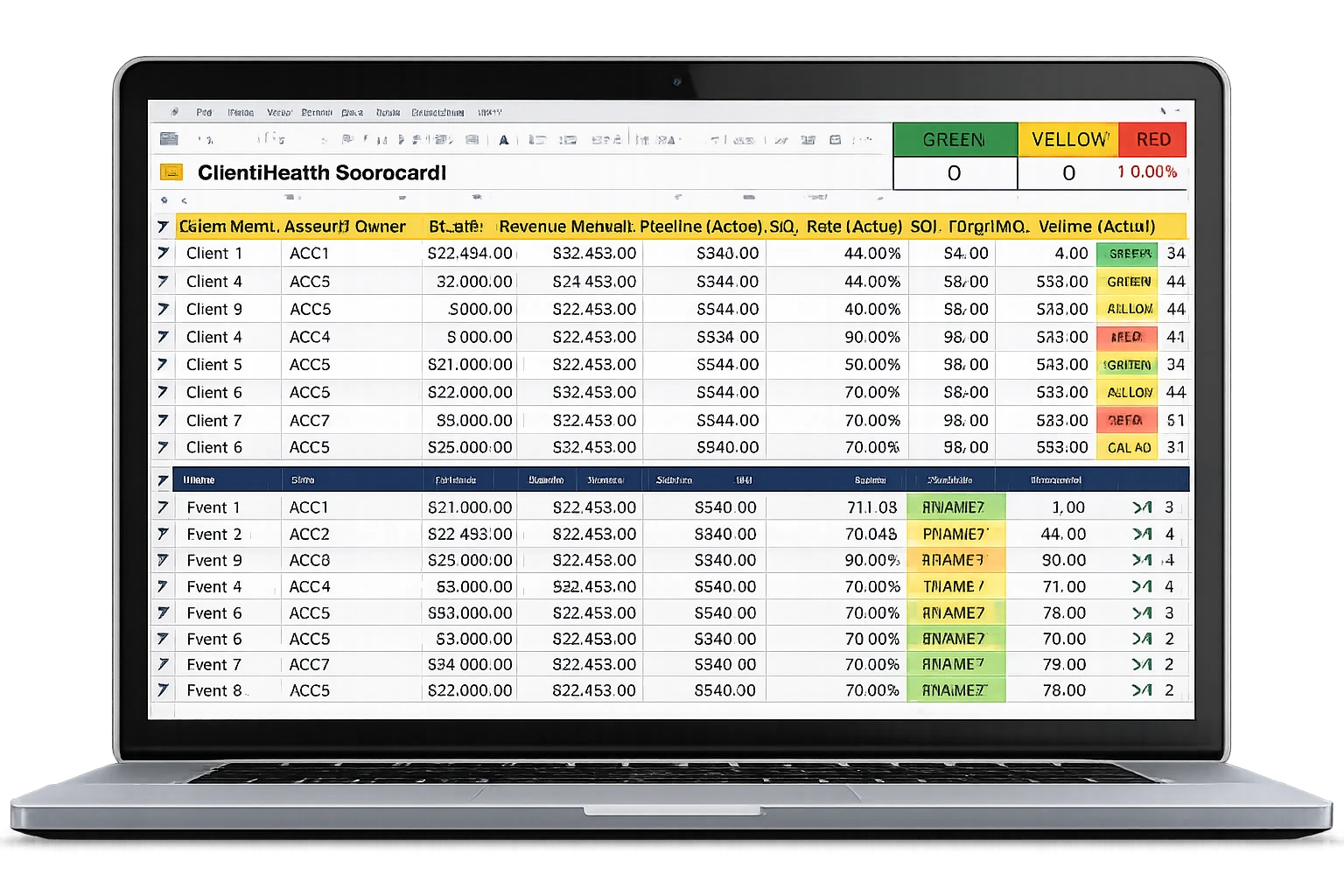The image size is (1344, 896).
Task: Click the arrow icon ending the Fvent 1 row
Action: coord(1142,507)
